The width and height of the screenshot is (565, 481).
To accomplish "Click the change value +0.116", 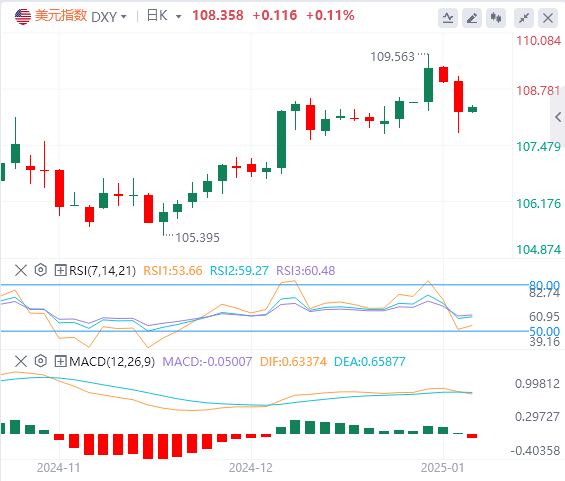I will pos(275,15).
